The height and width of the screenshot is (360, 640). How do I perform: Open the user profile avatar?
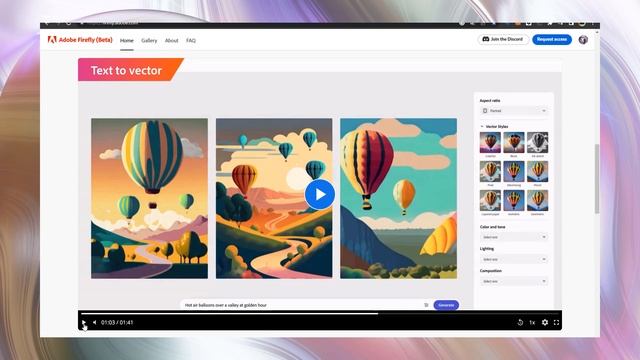click(x=583, y=40)
